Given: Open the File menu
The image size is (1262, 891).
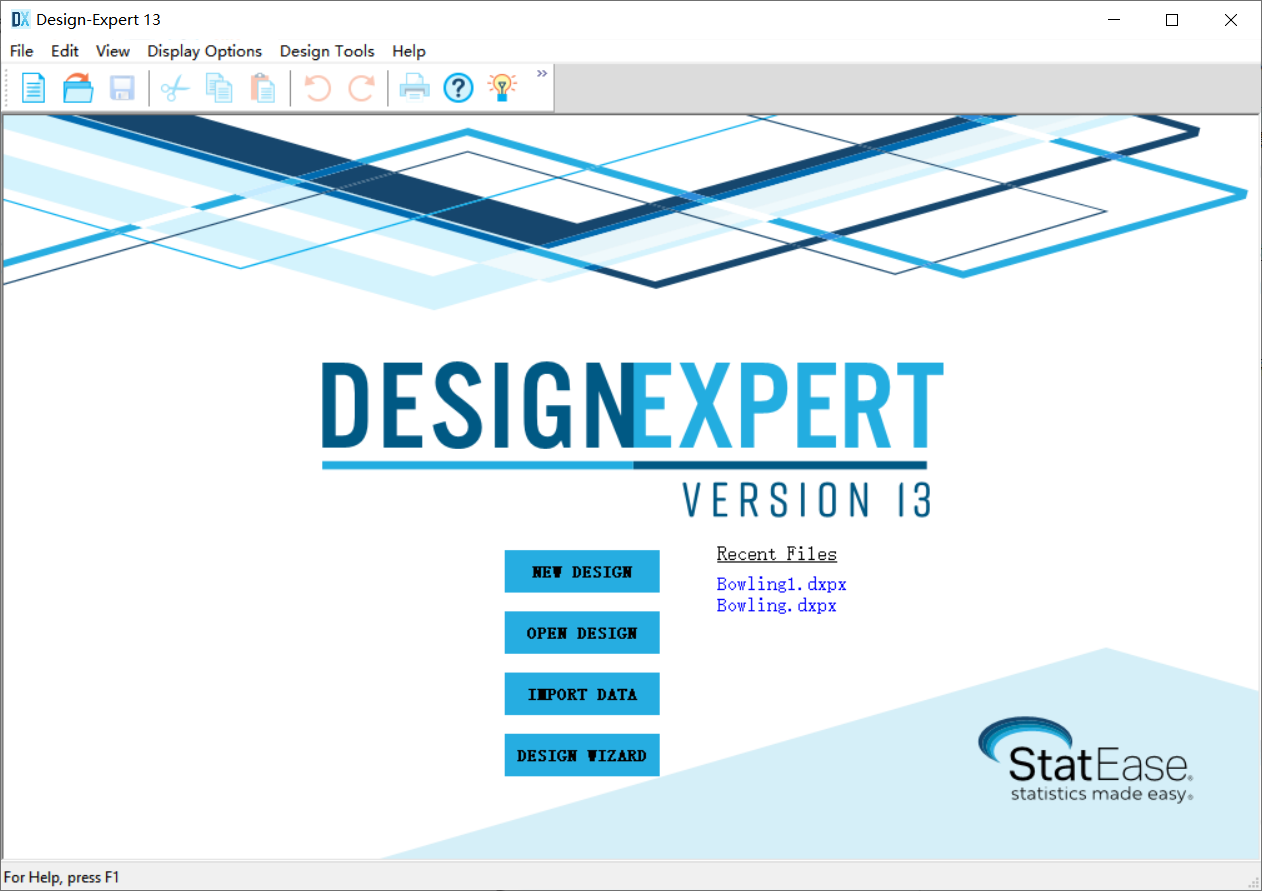Looking at the screenshot, I should [21, 51].
